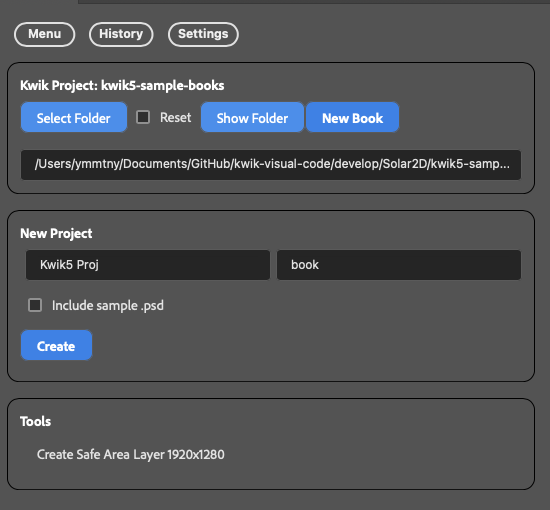Focus the project folder path field
The height and width of the screenshot is (510, 550).
coord(271,165)
